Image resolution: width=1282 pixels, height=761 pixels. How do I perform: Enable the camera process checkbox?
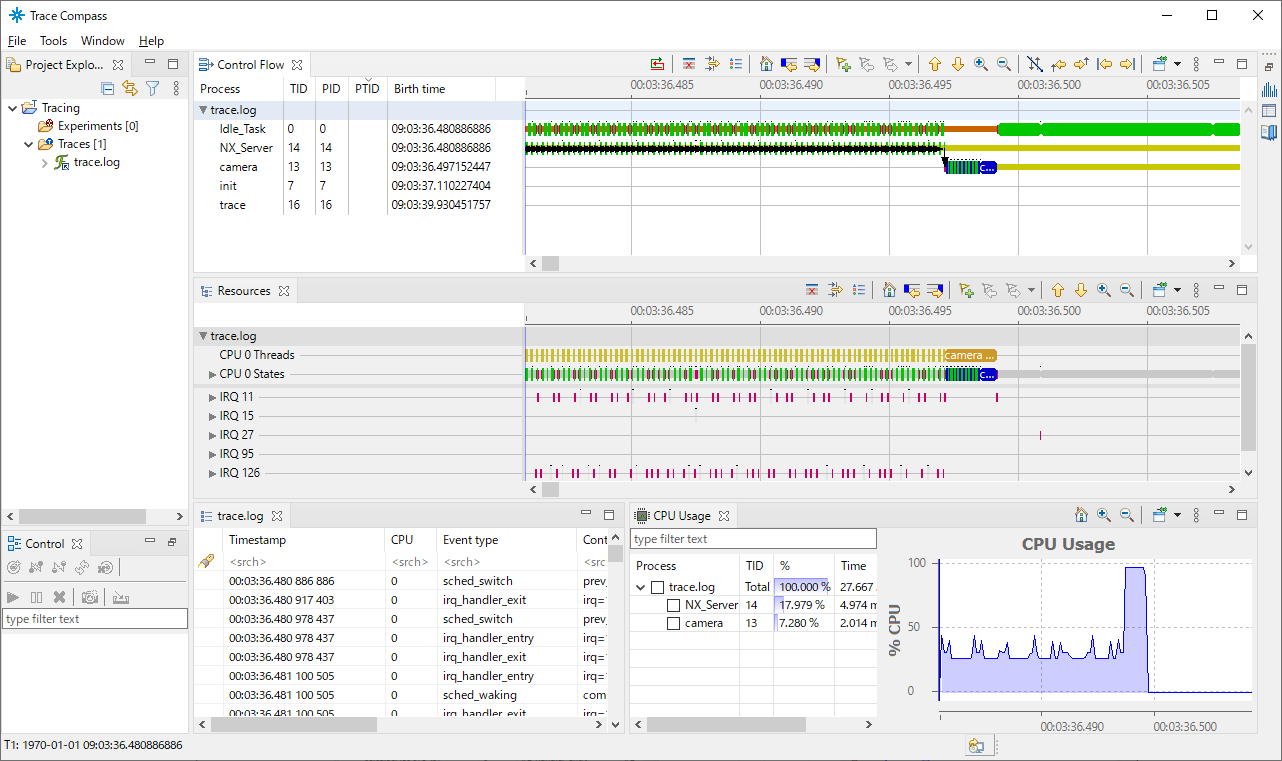675,623
